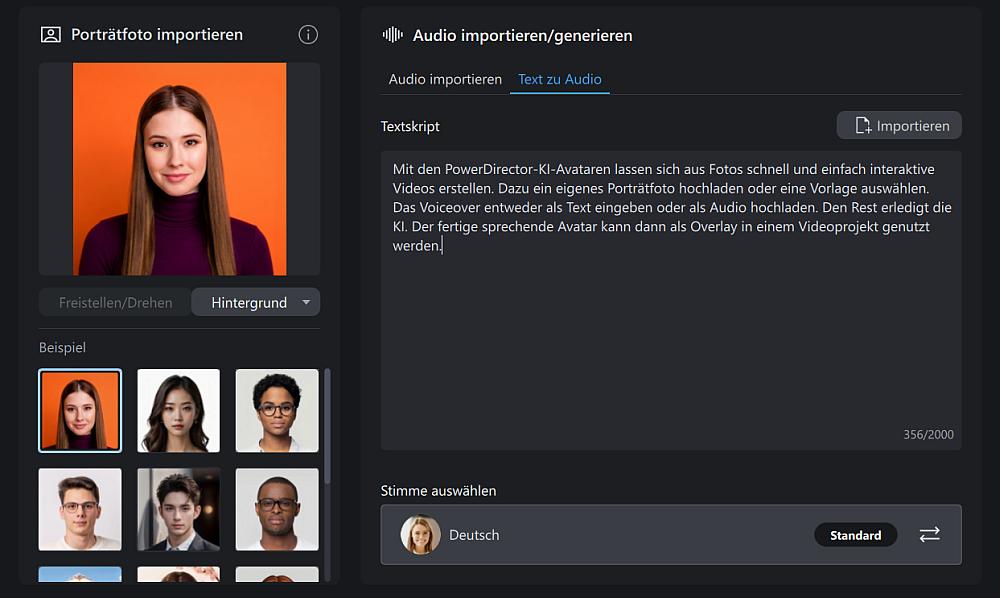Click the Importieren script button
The image size is (1000, 598).
coord(899,126)
